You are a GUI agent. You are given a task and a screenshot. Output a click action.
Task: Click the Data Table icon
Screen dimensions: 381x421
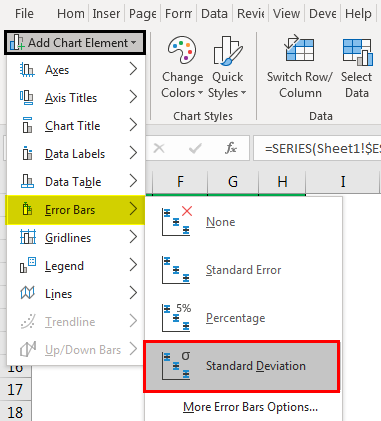(27, 182)
